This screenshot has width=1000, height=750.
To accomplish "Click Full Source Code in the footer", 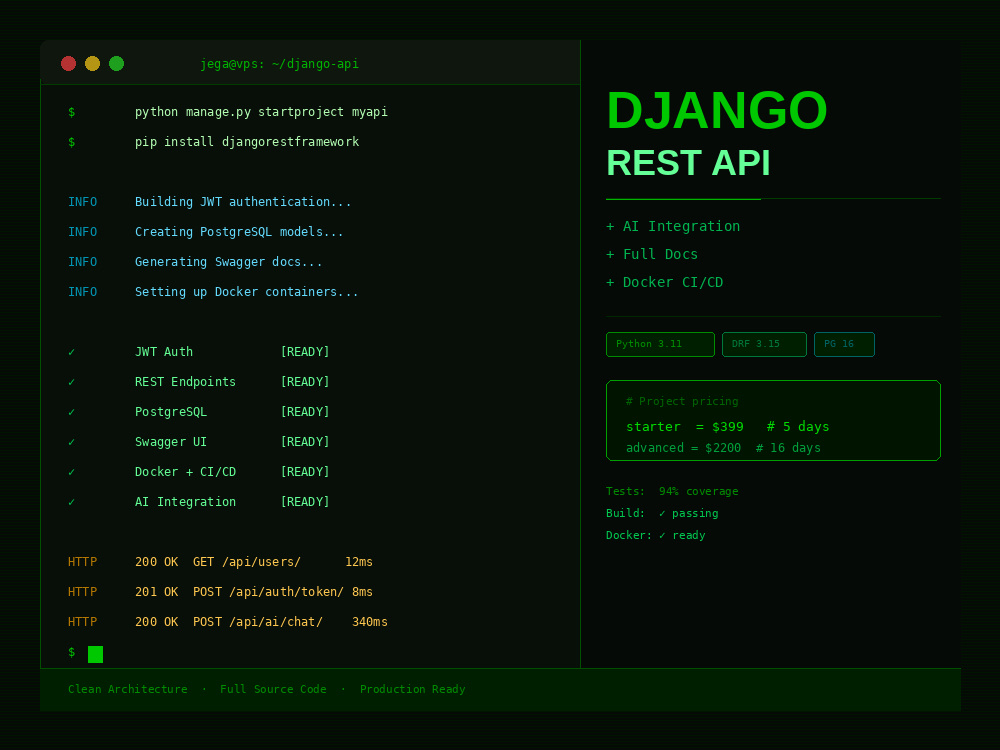I will (273, 689).
